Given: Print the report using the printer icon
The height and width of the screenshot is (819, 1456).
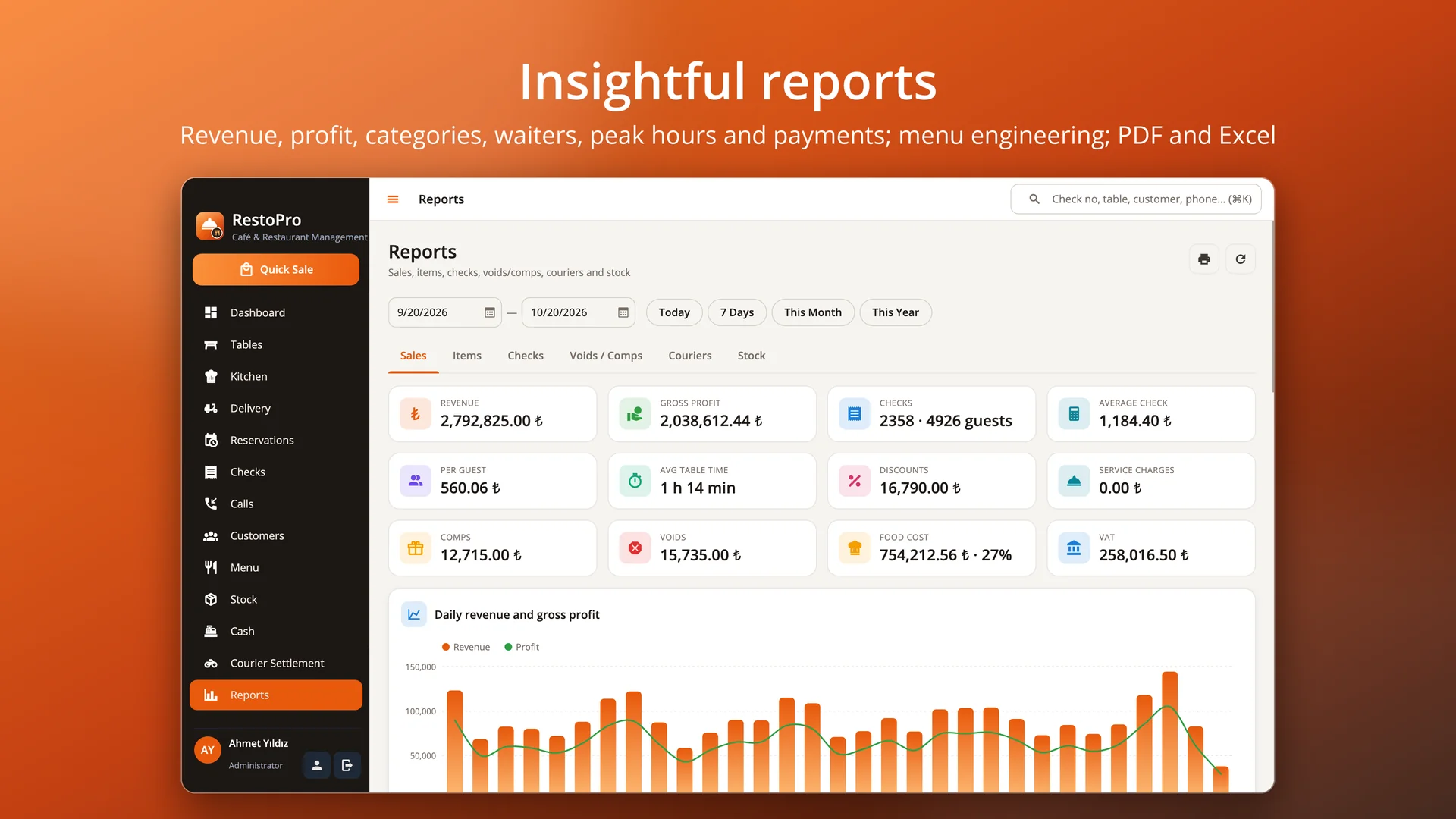Looking at the screenshot, I should [1204, 259].
